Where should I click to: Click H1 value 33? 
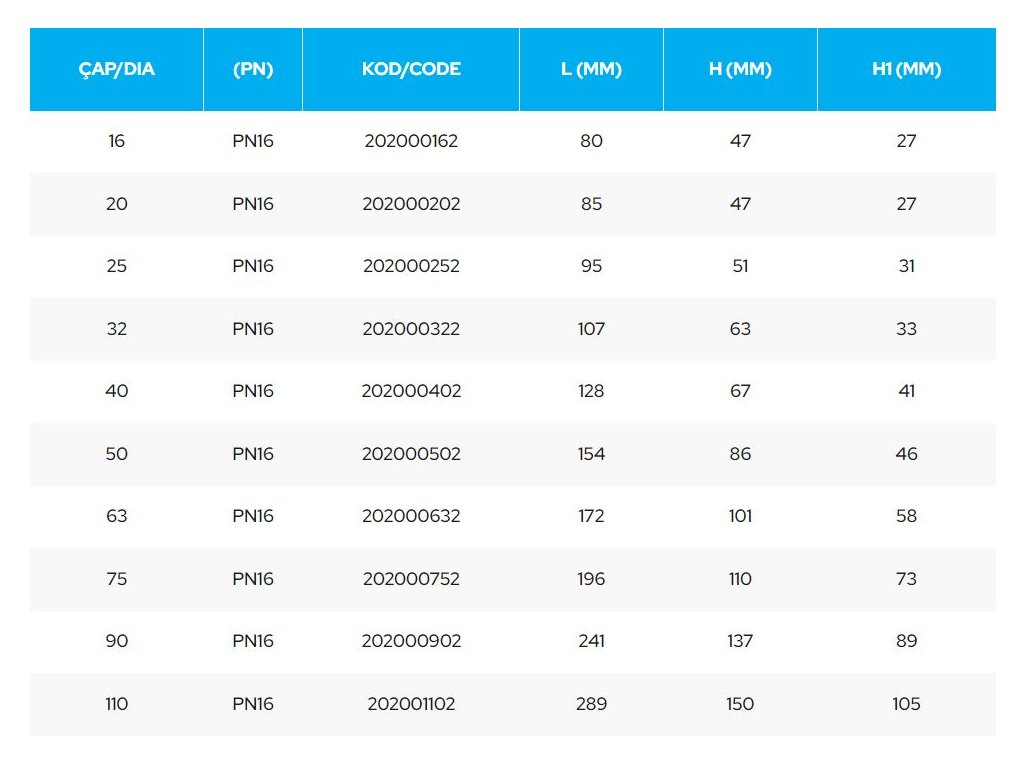[906, 328]
